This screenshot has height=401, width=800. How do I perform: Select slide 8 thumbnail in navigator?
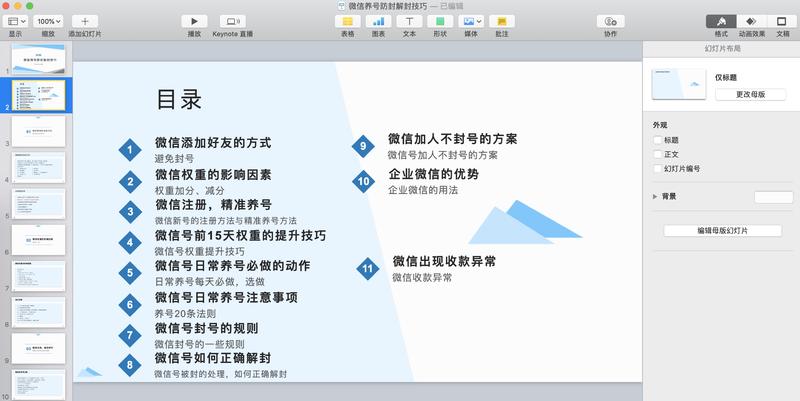38,312
